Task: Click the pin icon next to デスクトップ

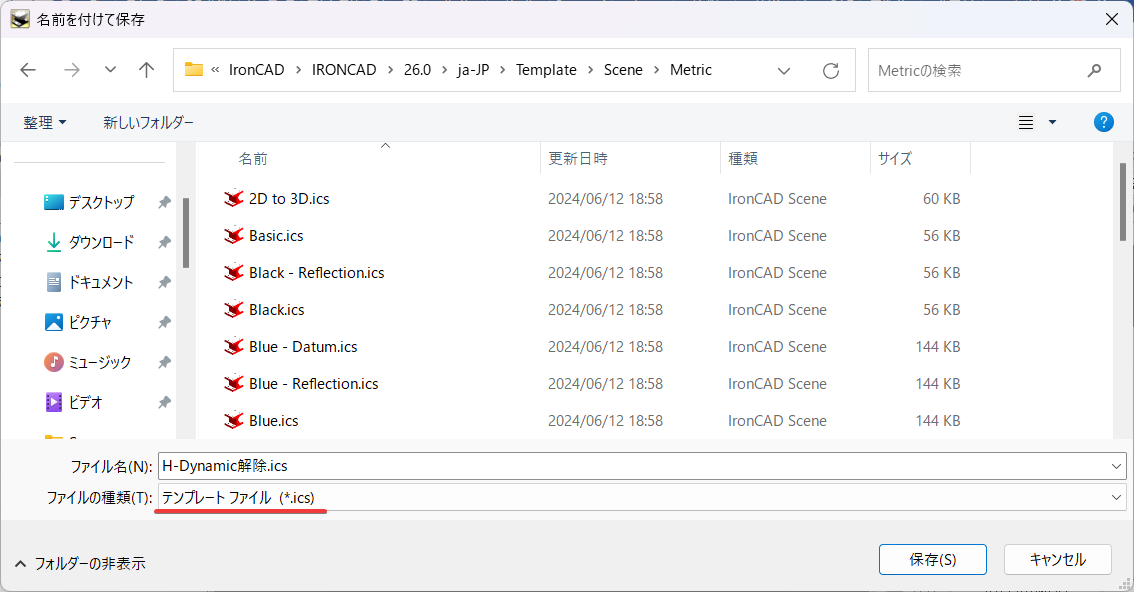Action: [x=164, y=202]
